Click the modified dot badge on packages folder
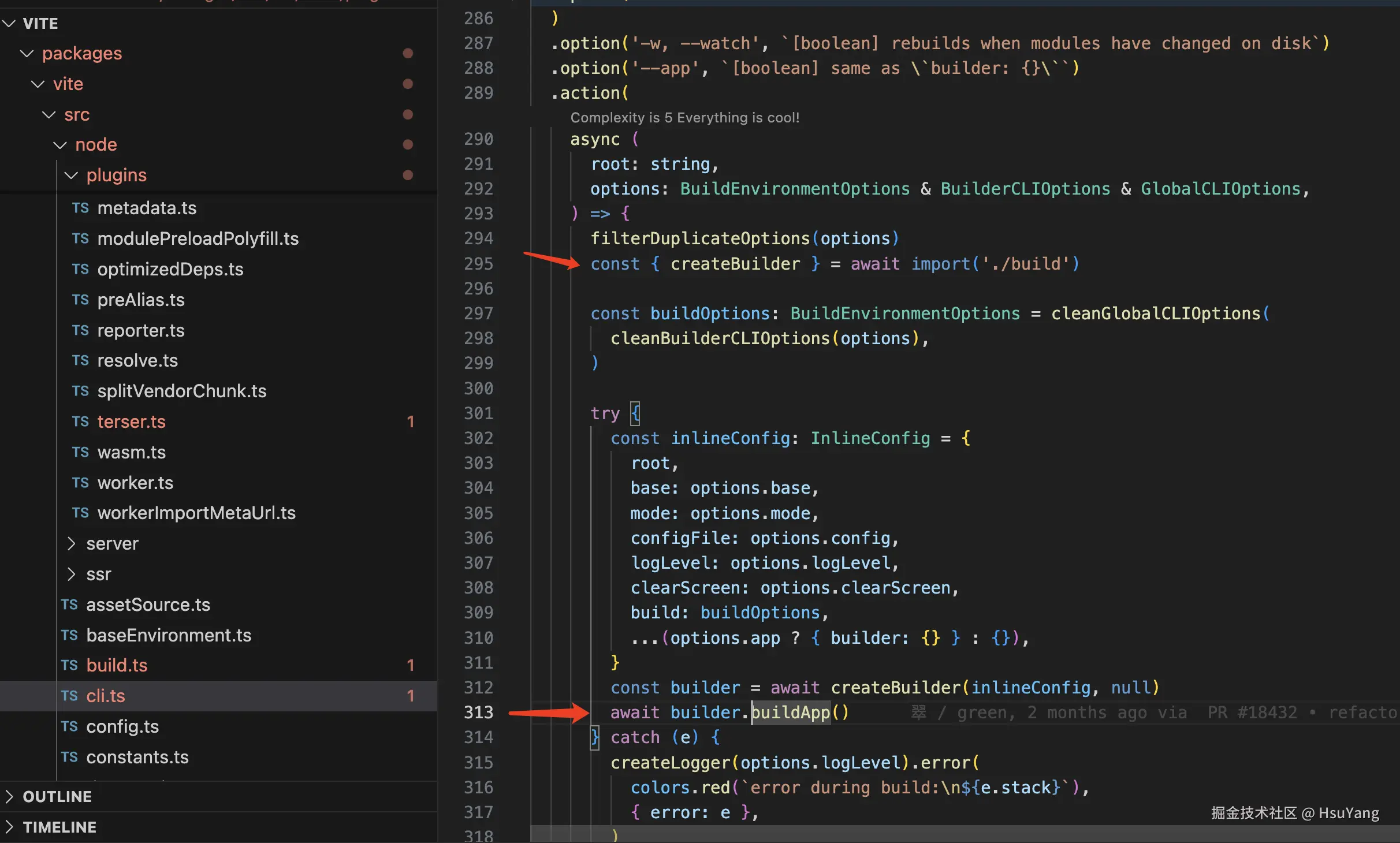This screenshot has width=1400, height=843. pos(408,53)
